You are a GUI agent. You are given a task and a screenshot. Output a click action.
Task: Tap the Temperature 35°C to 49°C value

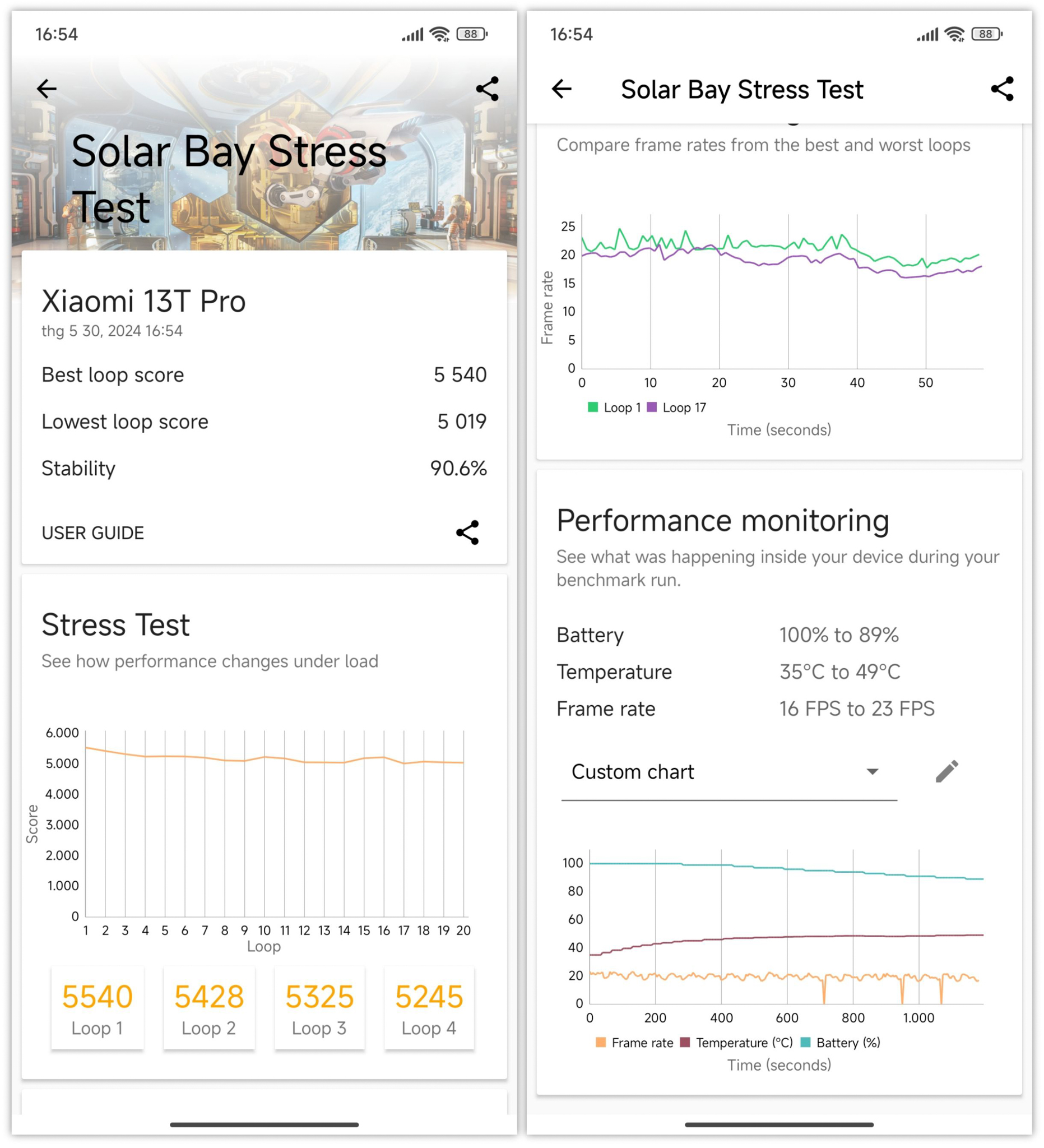tap(840, 672)
